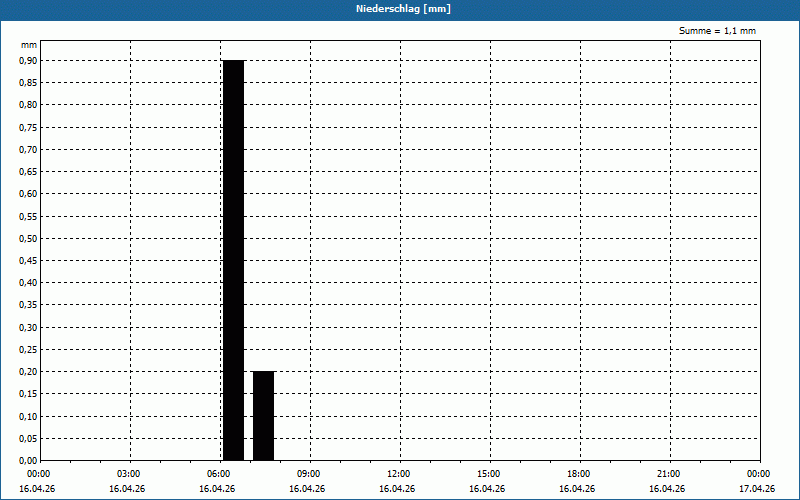Click the 0,50 y-axis value

click(x=28, y=238)
